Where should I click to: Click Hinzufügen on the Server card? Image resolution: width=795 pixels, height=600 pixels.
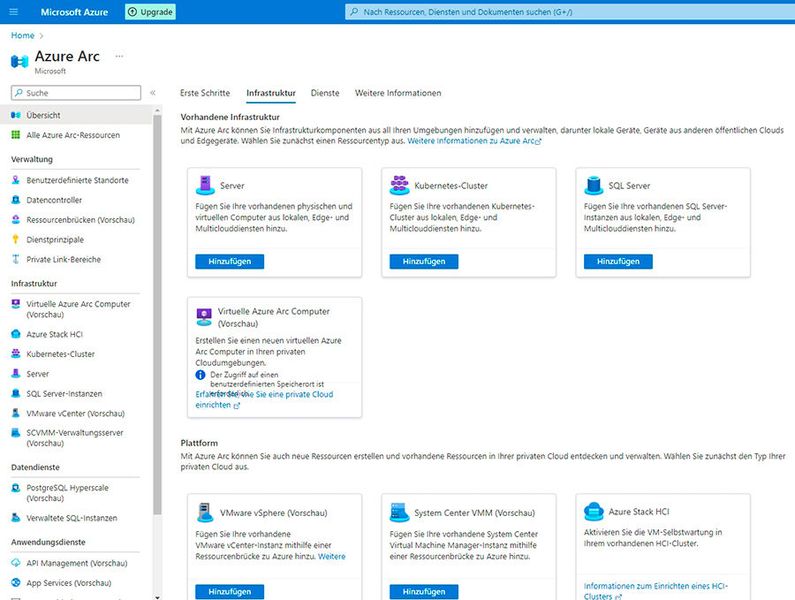point(230,261)
